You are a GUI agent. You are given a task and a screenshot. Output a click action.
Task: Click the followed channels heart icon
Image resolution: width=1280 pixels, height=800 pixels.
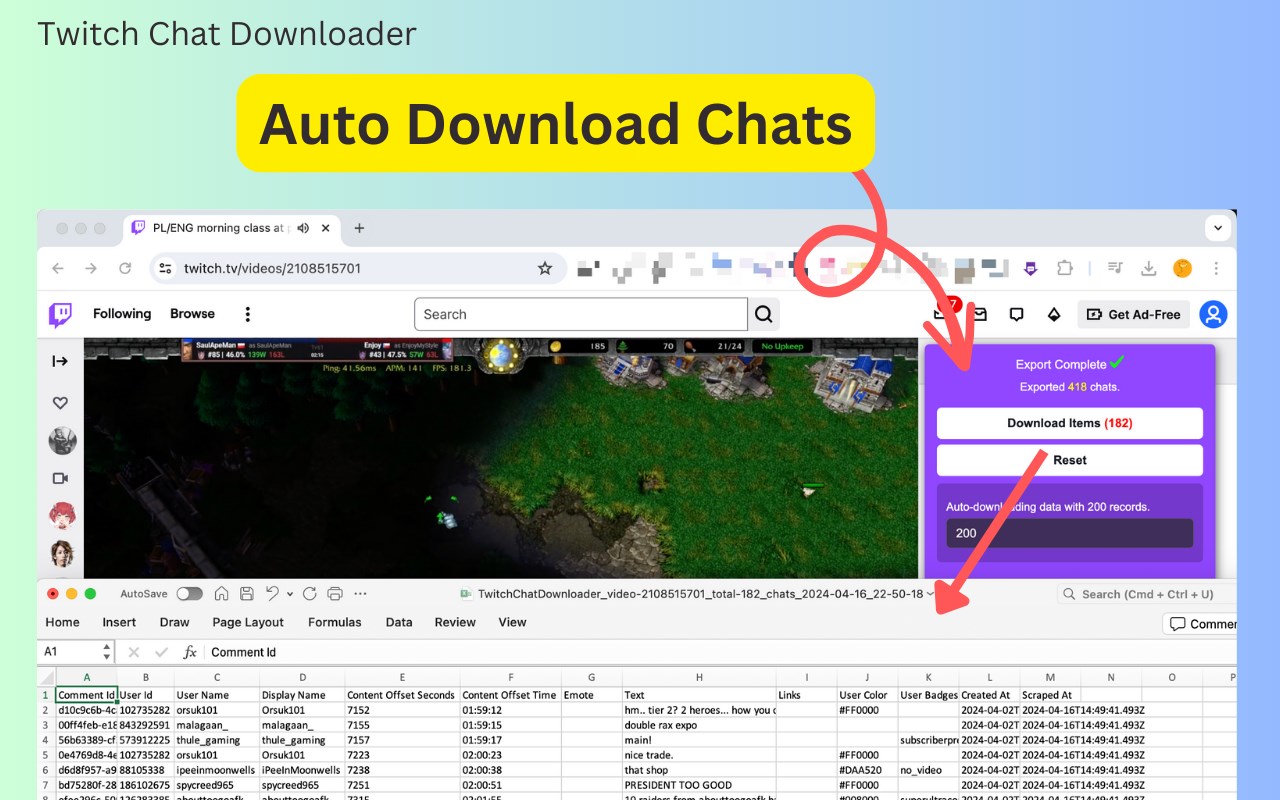60,403
